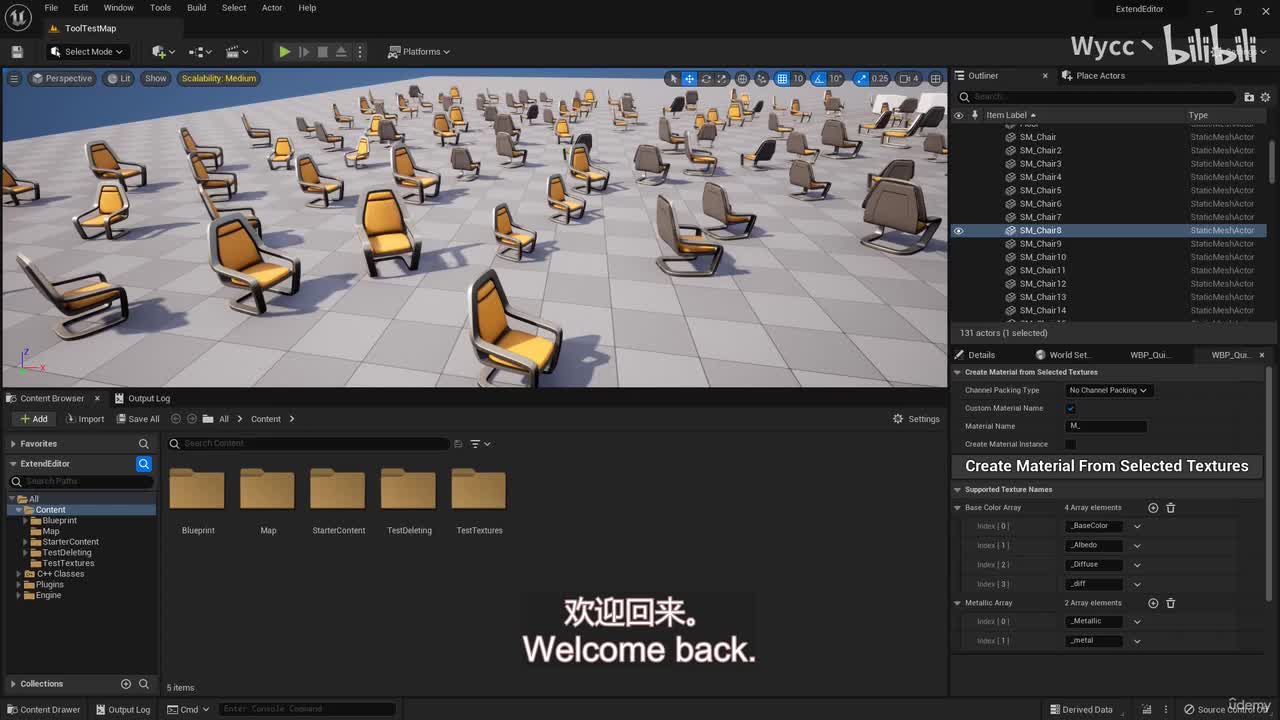Open the Perspective view dropdown
This screenshot has width=1280, height=720.
coord(61,78)
